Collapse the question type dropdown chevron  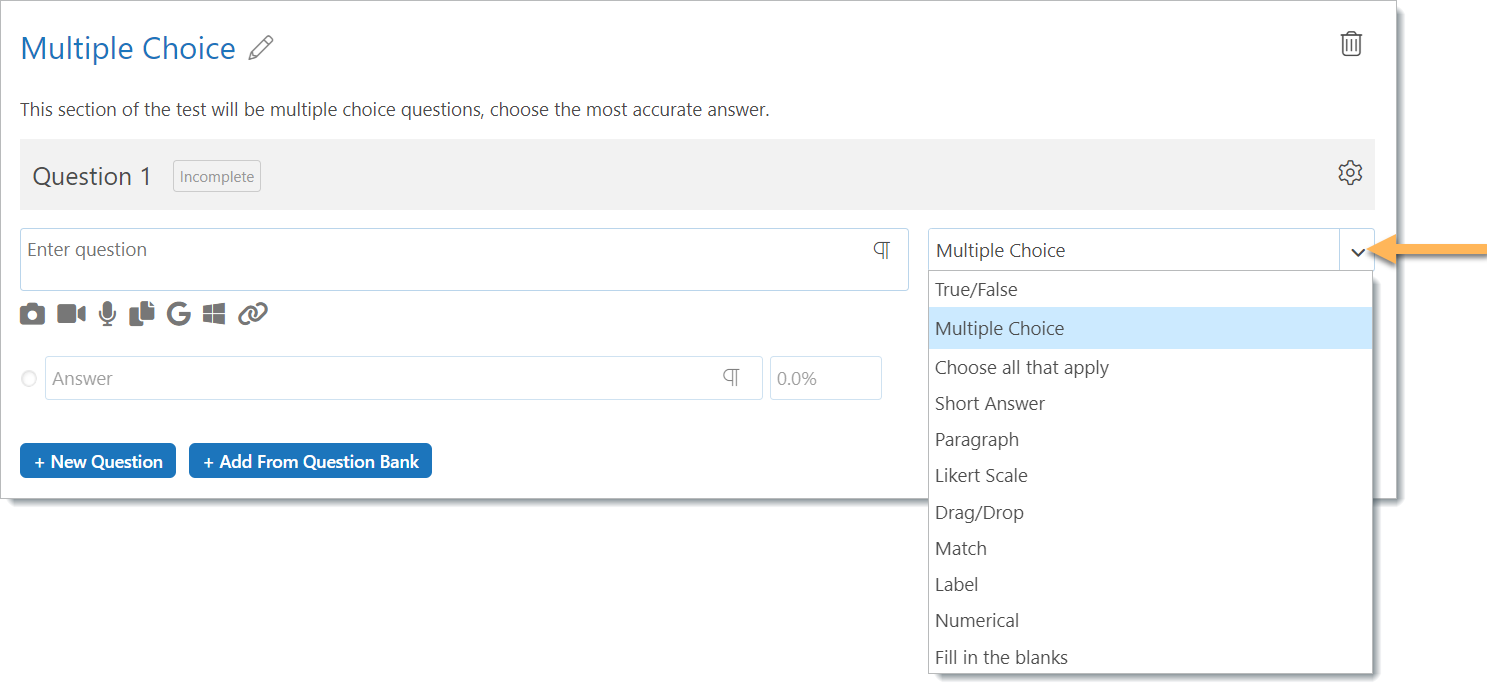pyautogui.click(x=1357, y=251)
